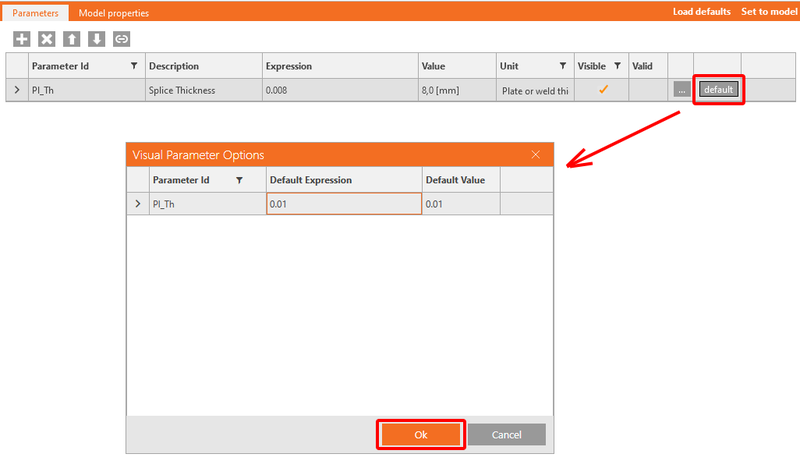The image size is (800, 461).
Task: Open the Unit dropdown for Splice Thickness
Action: [x=534, y=91]
